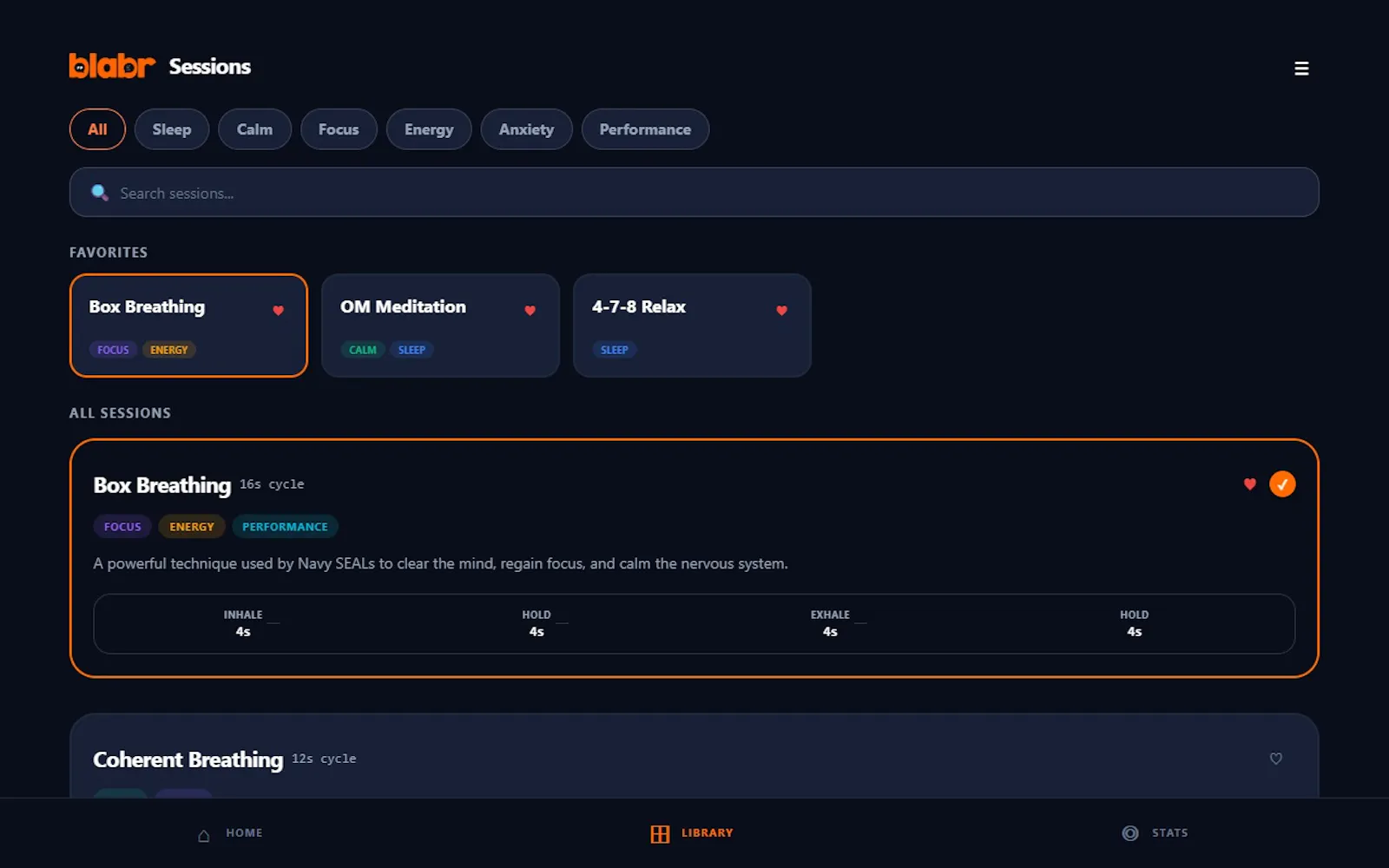
Task: Toggle heart on OM Meditation card
Action: pyautogui.click(x=530, y=310)
